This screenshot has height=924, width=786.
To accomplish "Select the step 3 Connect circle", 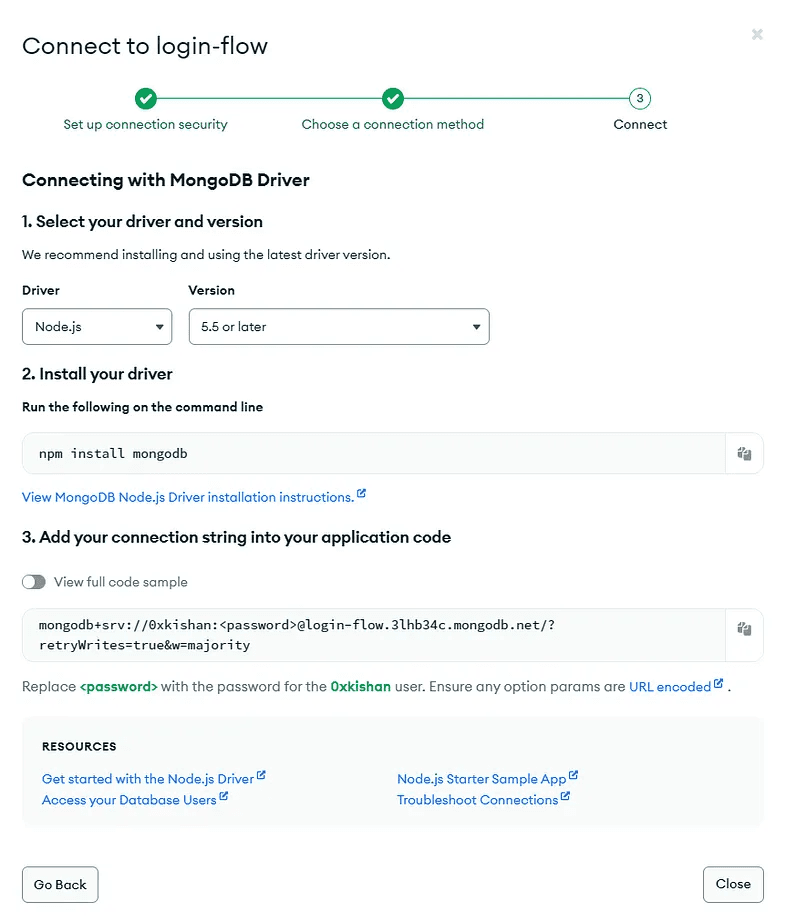I will tap(640, 98).
